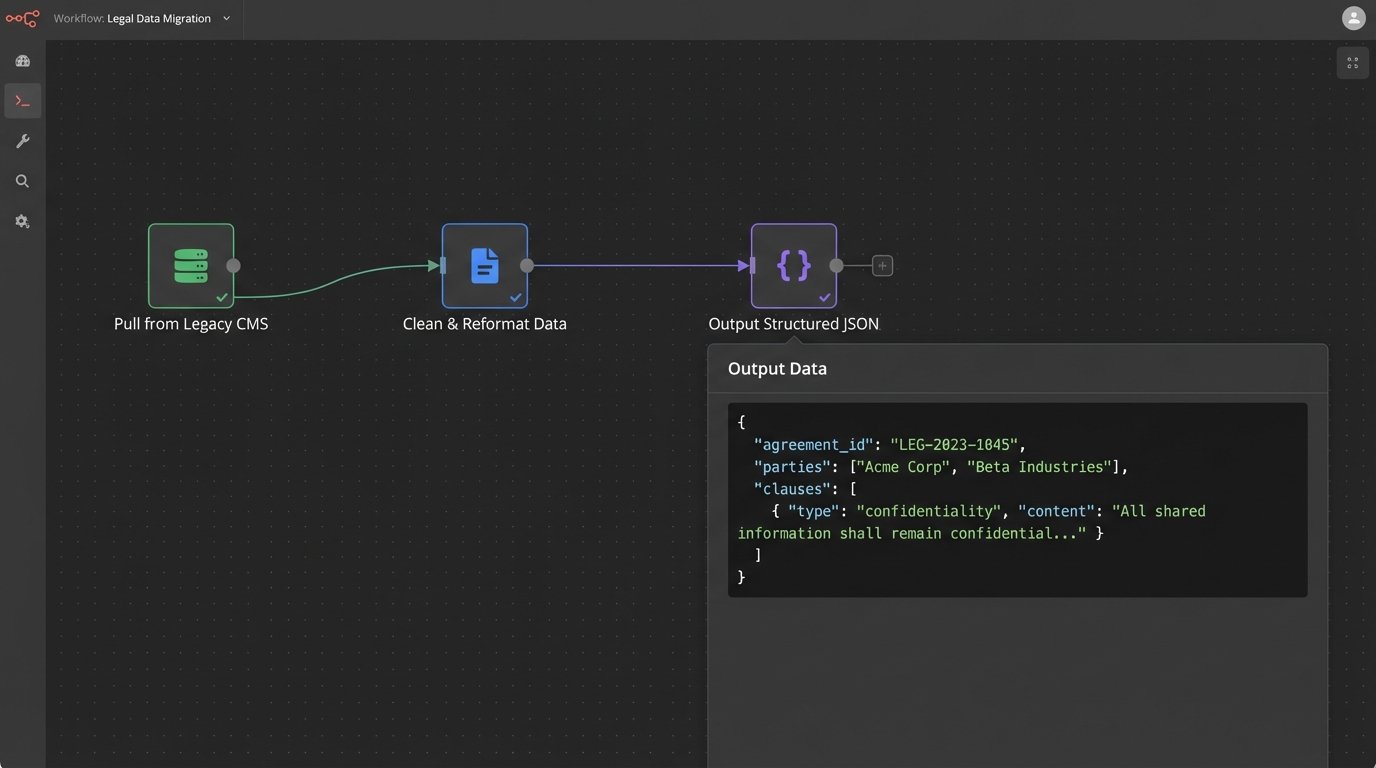The image size is (1376, 768).
Task: Open the settings gear icon in sidebar
Action: point(22,222)
